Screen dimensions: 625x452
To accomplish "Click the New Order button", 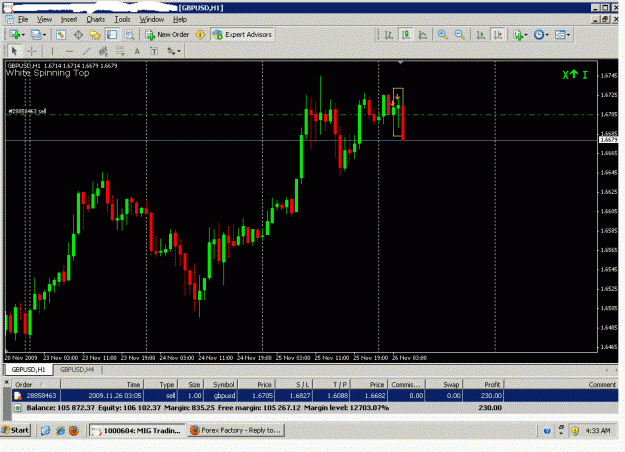I will tap(167, 35).
